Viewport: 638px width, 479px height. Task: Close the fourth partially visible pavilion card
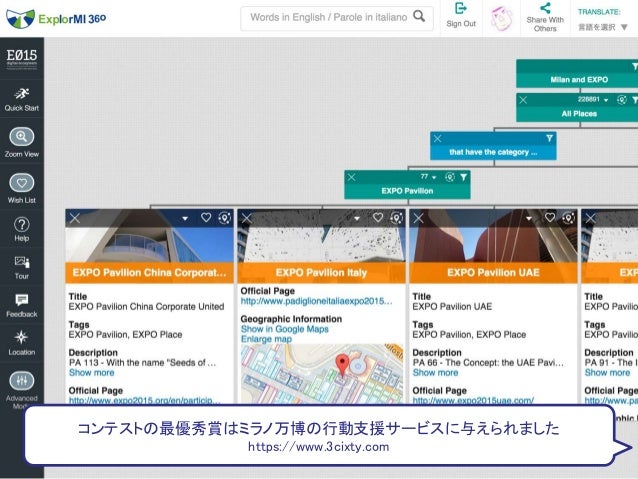coord(590,218)
